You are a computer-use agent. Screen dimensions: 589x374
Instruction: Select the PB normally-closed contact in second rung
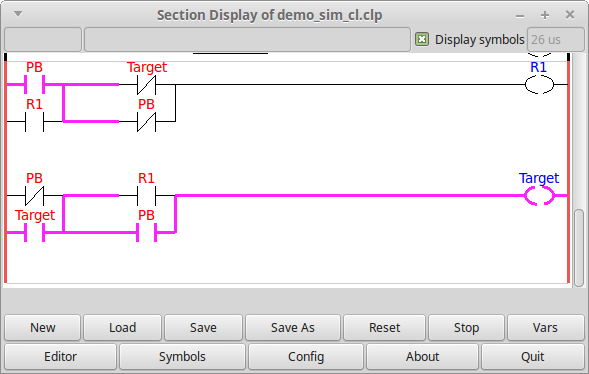pos(35,196)
